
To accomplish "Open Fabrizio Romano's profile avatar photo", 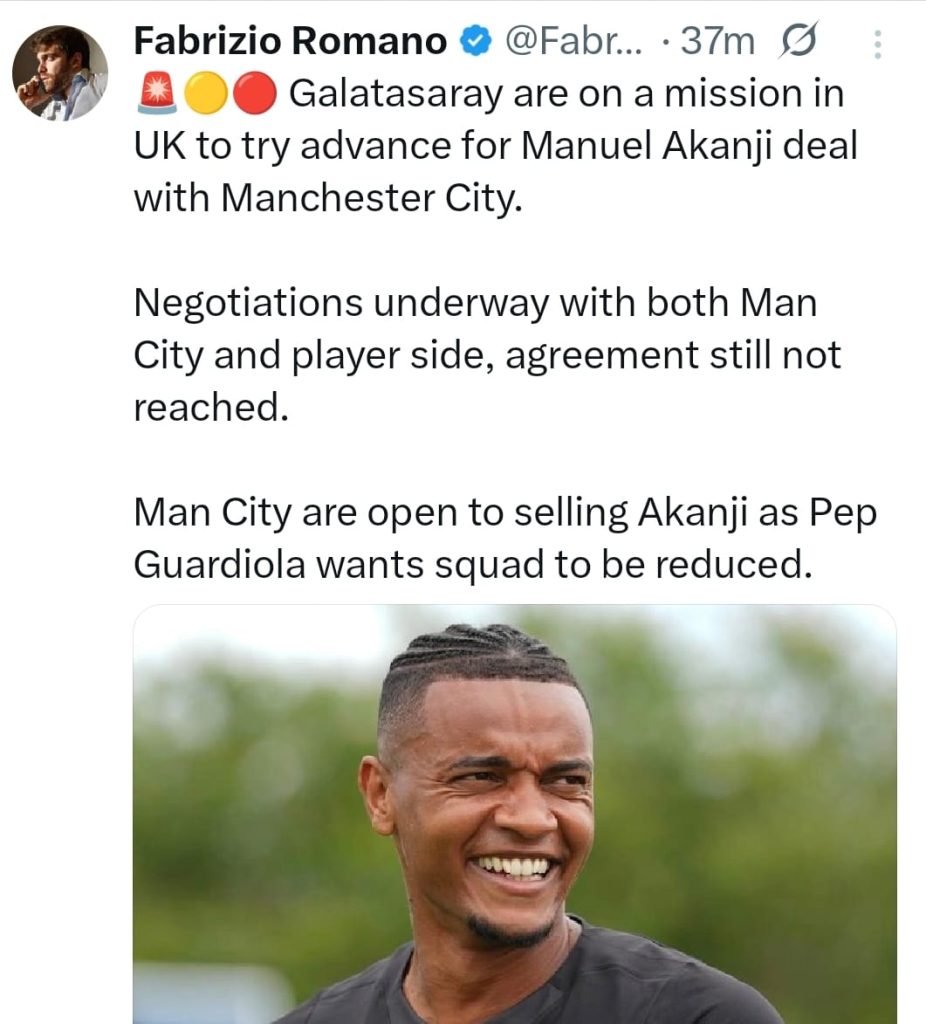I will [60, 73].
